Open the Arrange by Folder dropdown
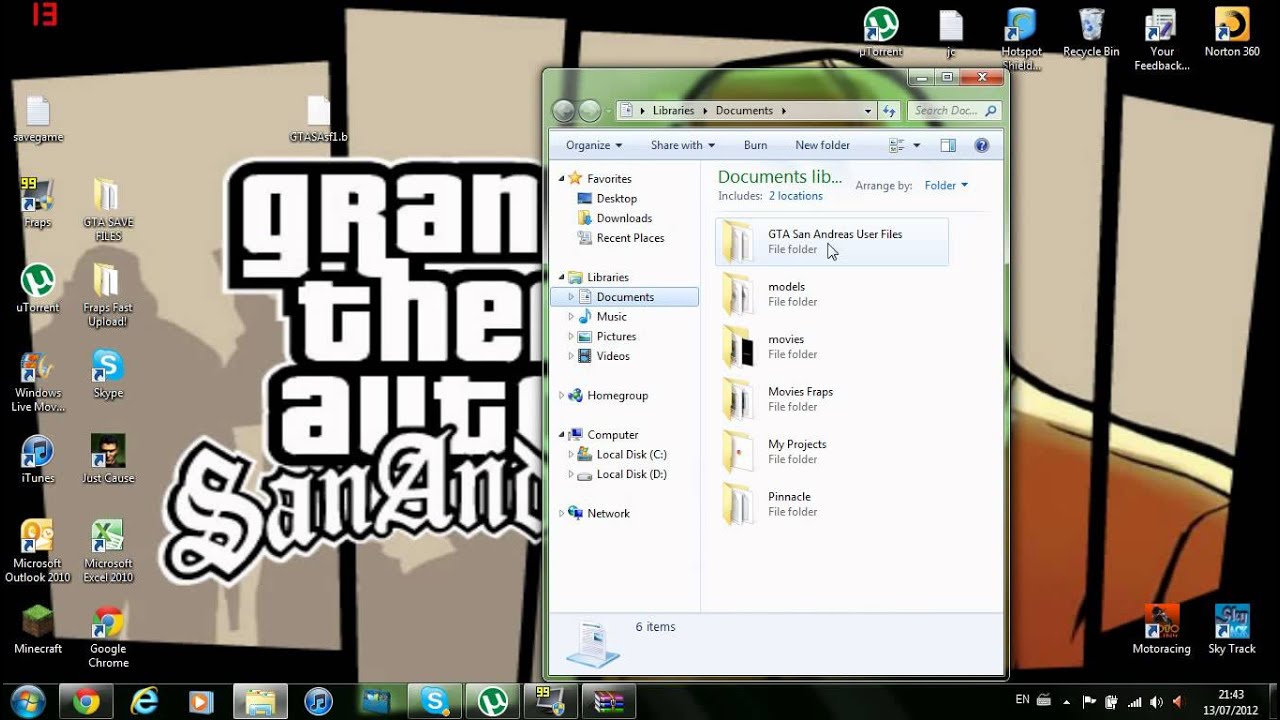The width and height of the screenshot is (1280, 720). [x=946, y=185]
